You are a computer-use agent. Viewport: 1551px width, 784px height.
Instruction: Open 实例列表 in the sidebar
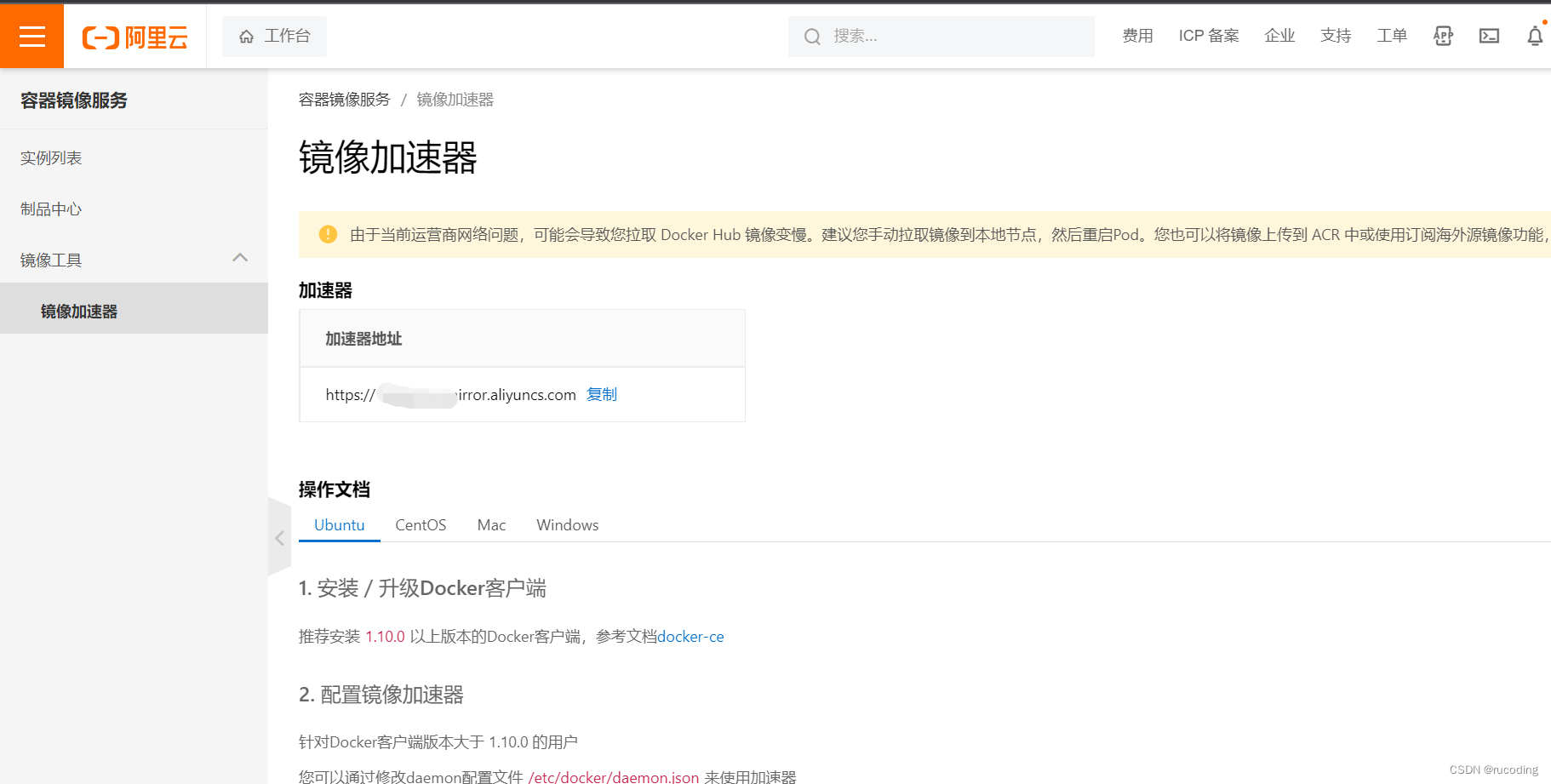tap(50, 157)
